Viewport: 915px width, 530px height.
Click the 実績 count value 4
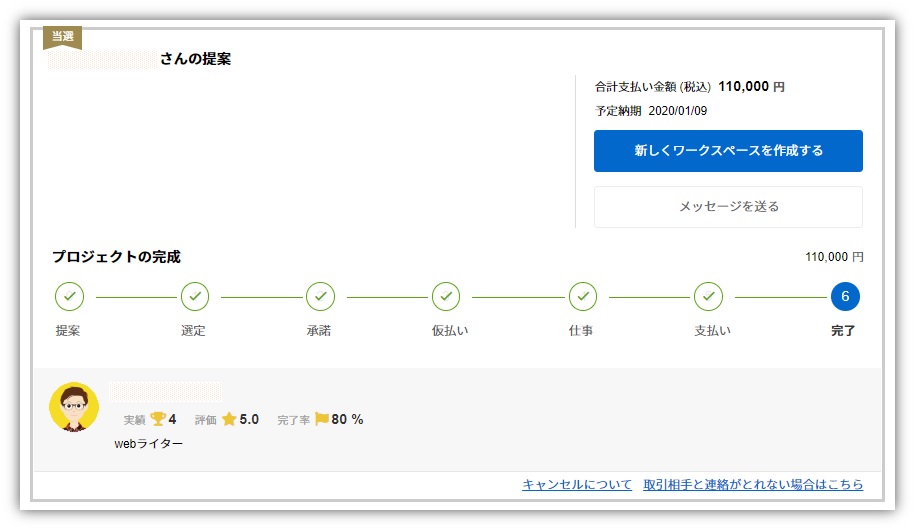(x=172, y=419)
